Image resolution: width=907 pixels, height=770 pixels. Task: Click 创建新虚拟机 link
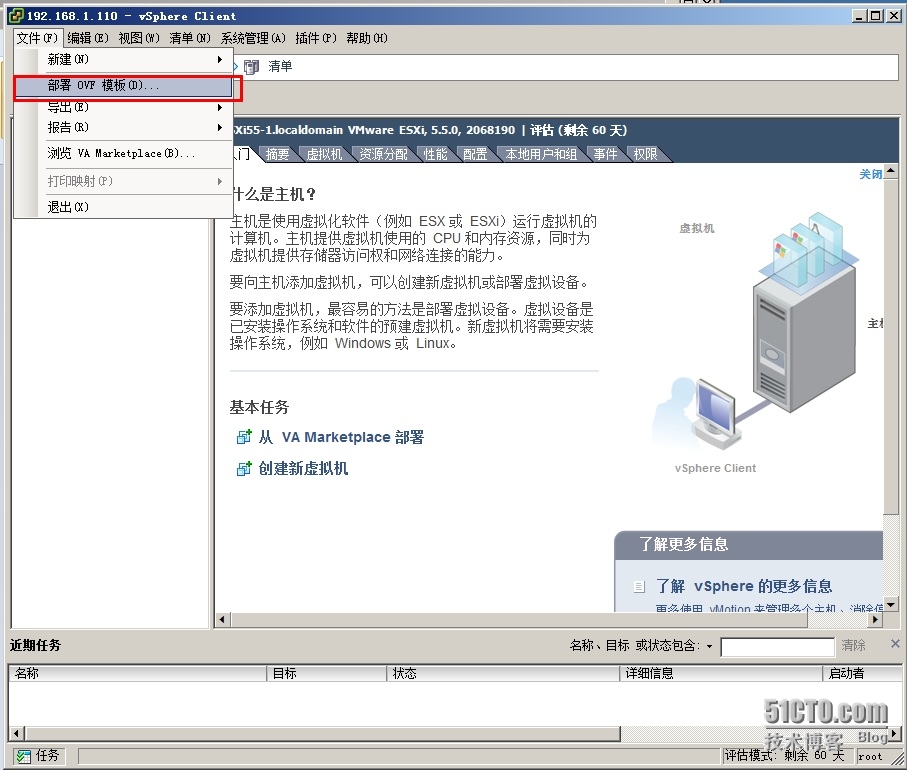click(303, 468)
